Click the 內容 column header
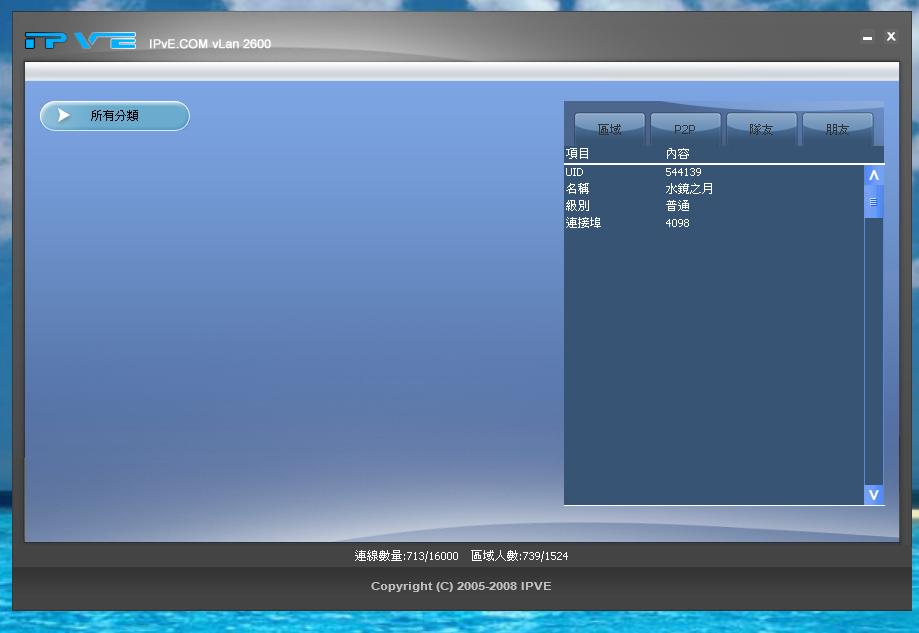Image resolution: width=919 pixels, height=633 pixels. pyautogui.click(x=678, y=154)
